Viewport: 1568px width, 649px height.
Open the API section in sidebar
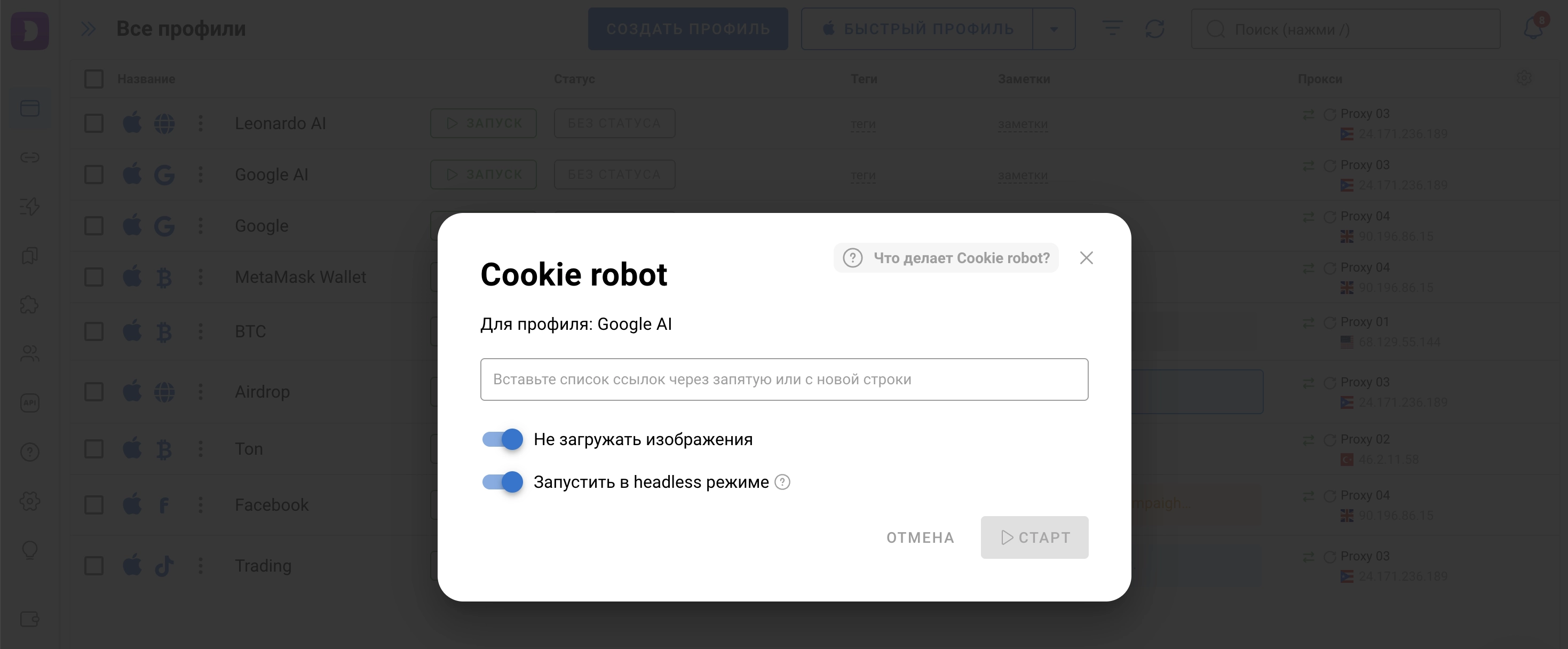click(30, 403)
